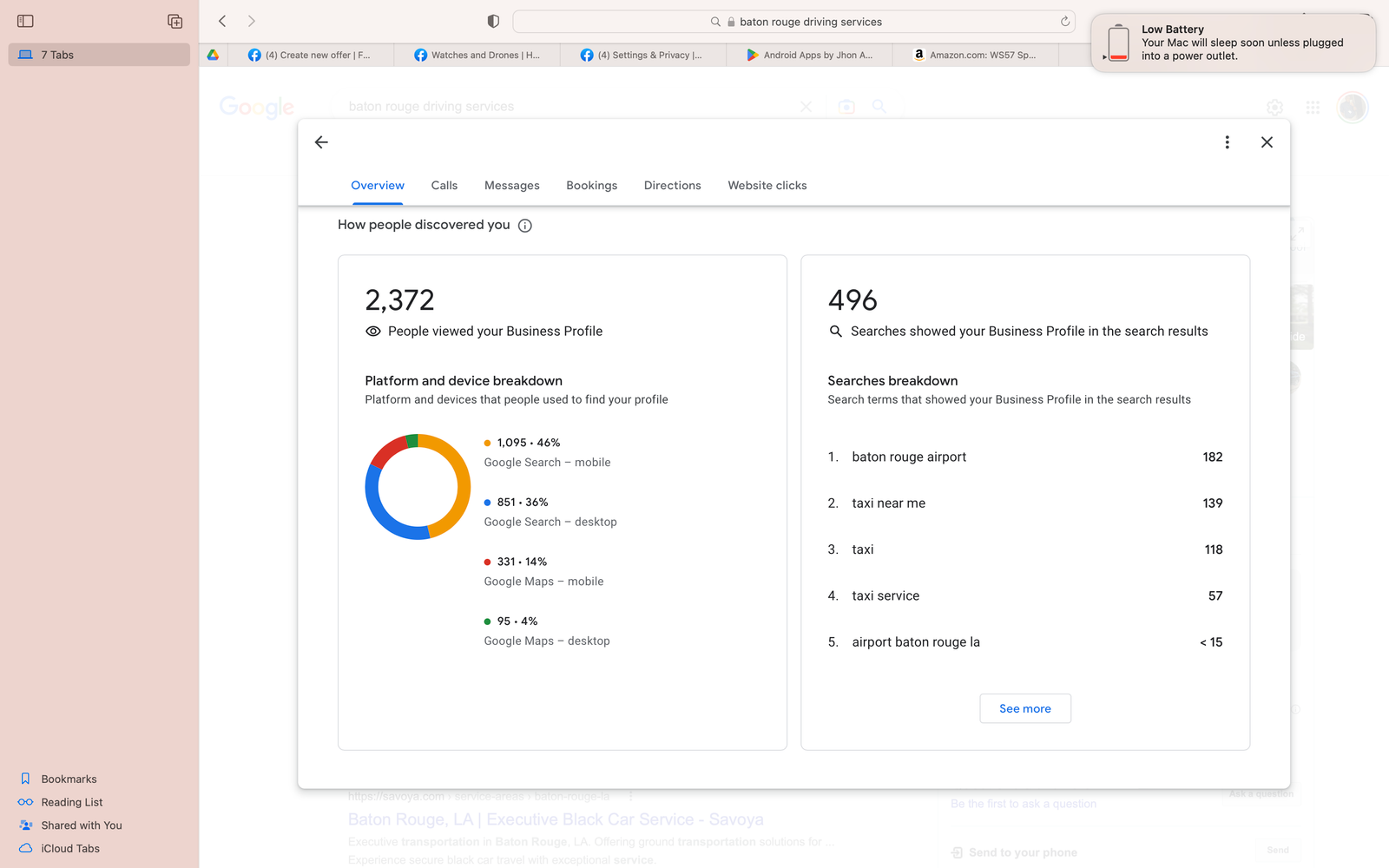Click the back arrow in the insights panel

click(321, 142)
